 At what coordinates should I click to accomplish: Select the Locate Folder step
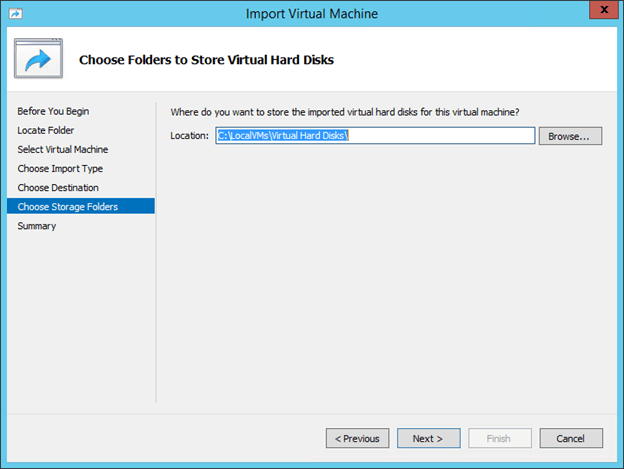point(45,130)
